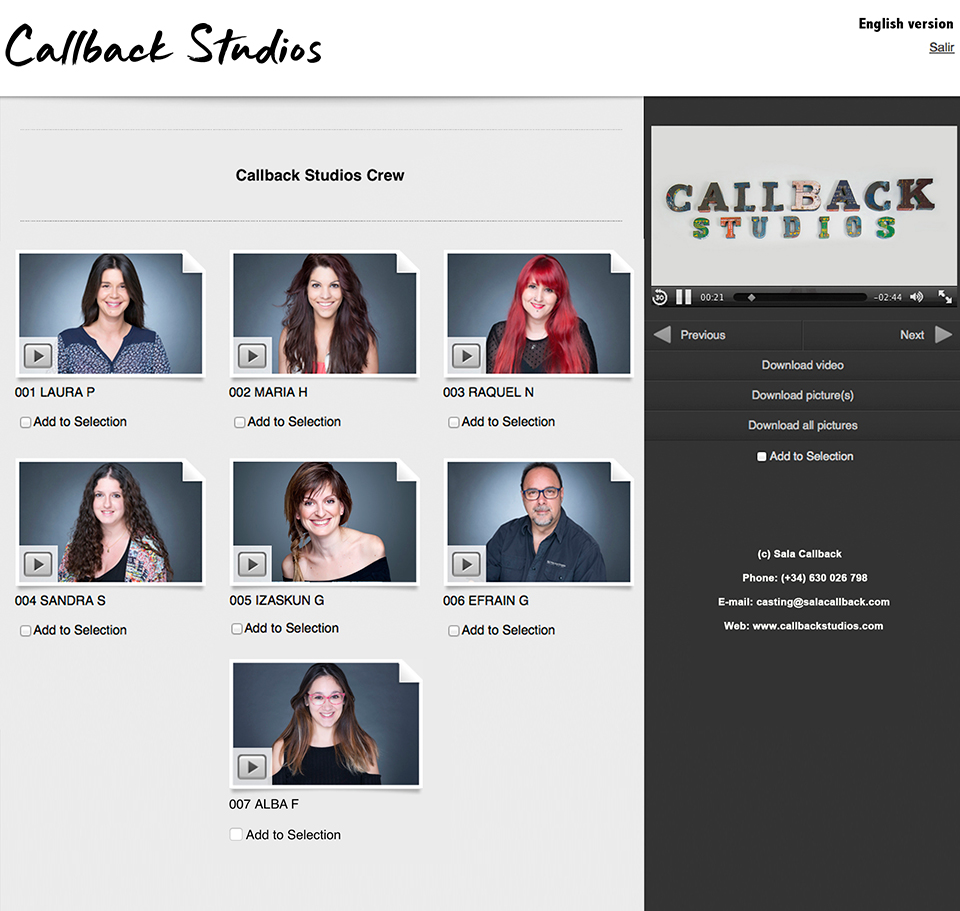The width and height of the screenshot is (960, 911).
Task: Click Download all pictures
Action: [802, 425]
